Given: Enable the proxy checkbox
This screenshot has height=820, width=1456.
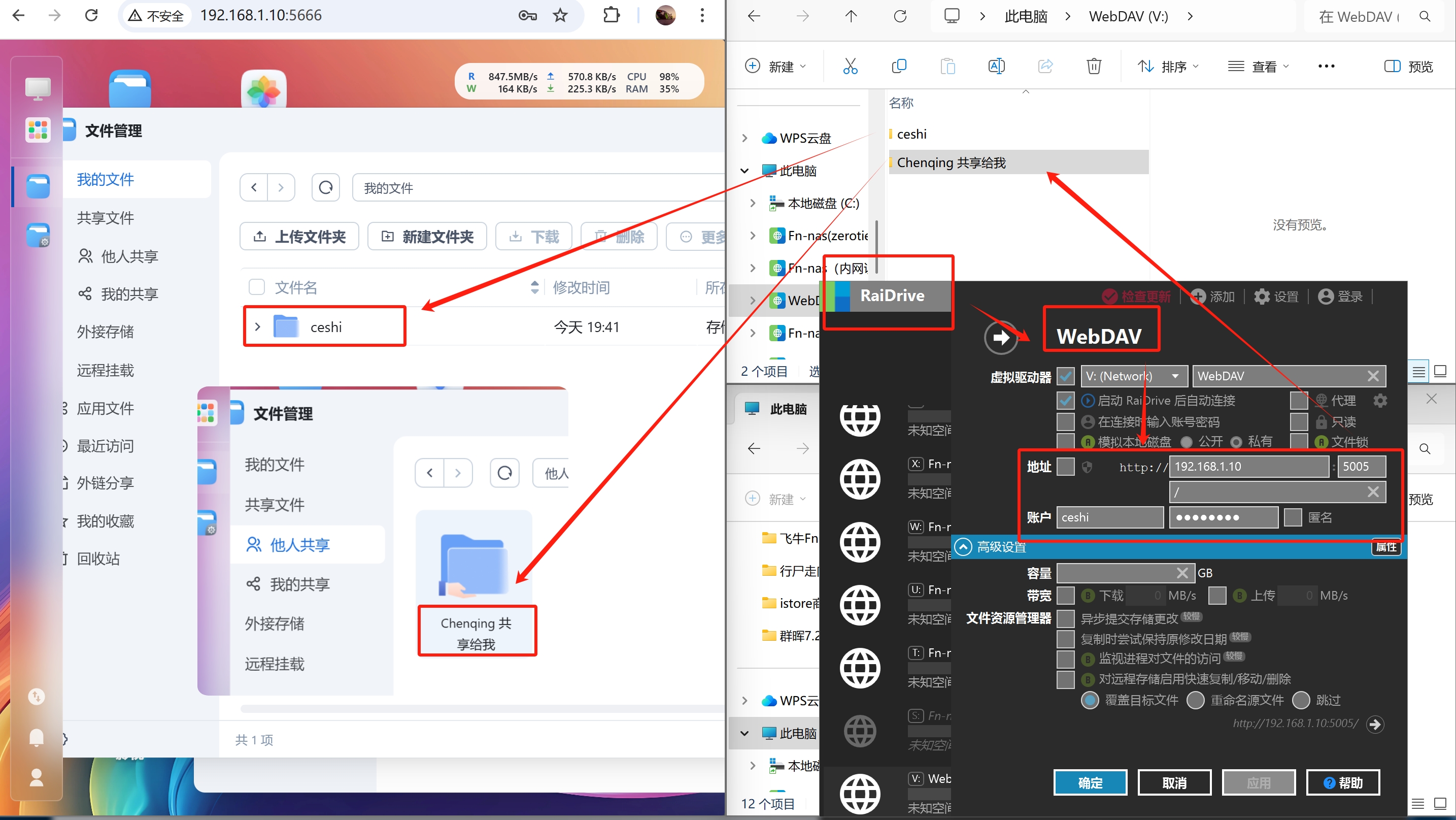Looking at the screenshot, I should (x=1299, y=401).
